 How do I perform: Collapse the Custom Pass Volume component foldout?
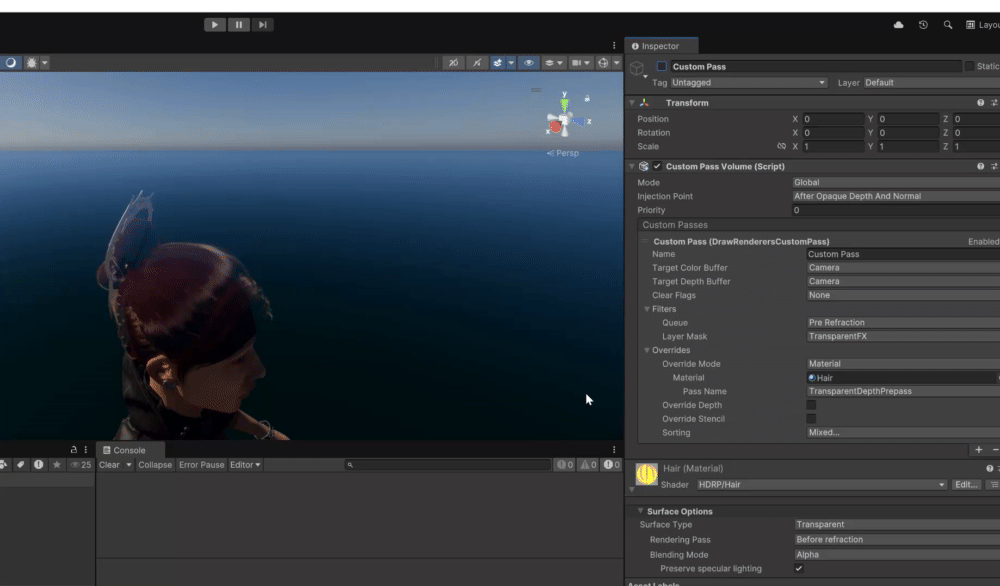click(x=632, y=166)
